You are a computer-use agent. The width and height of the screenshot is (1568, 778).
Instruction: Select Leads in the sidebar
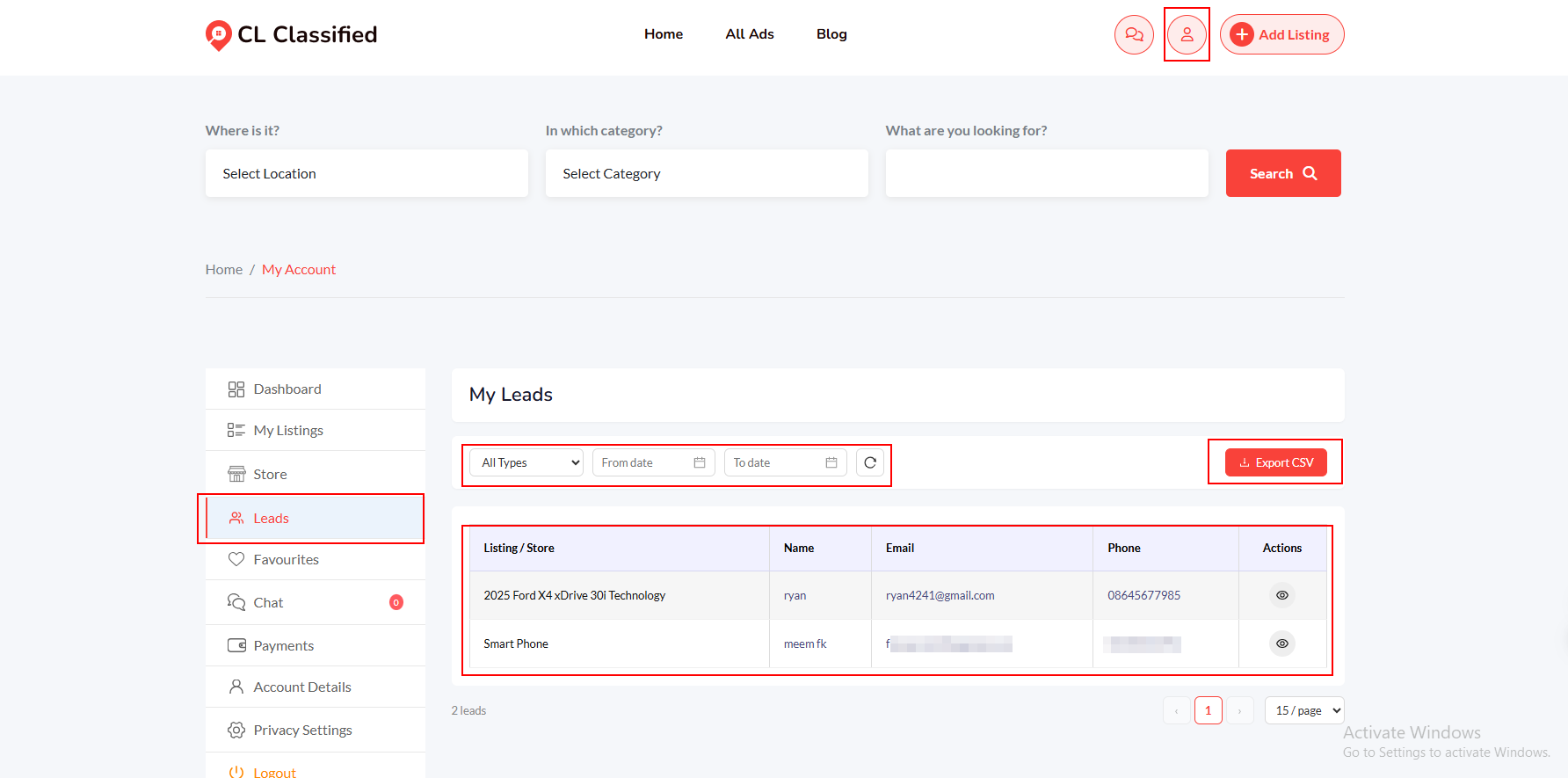point(316,518)
